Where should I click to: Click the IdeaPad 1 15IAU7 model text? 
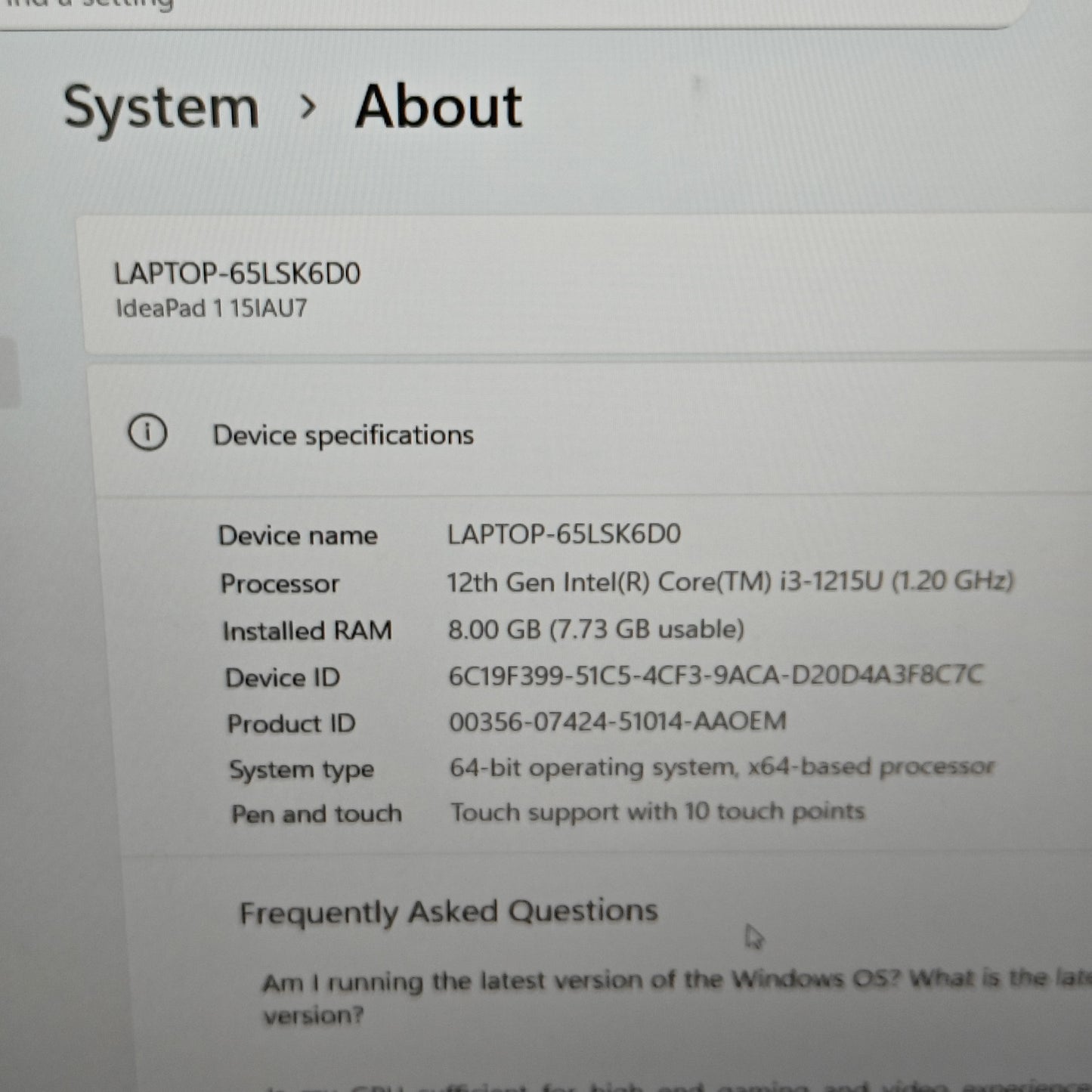[x=211, y=308]
